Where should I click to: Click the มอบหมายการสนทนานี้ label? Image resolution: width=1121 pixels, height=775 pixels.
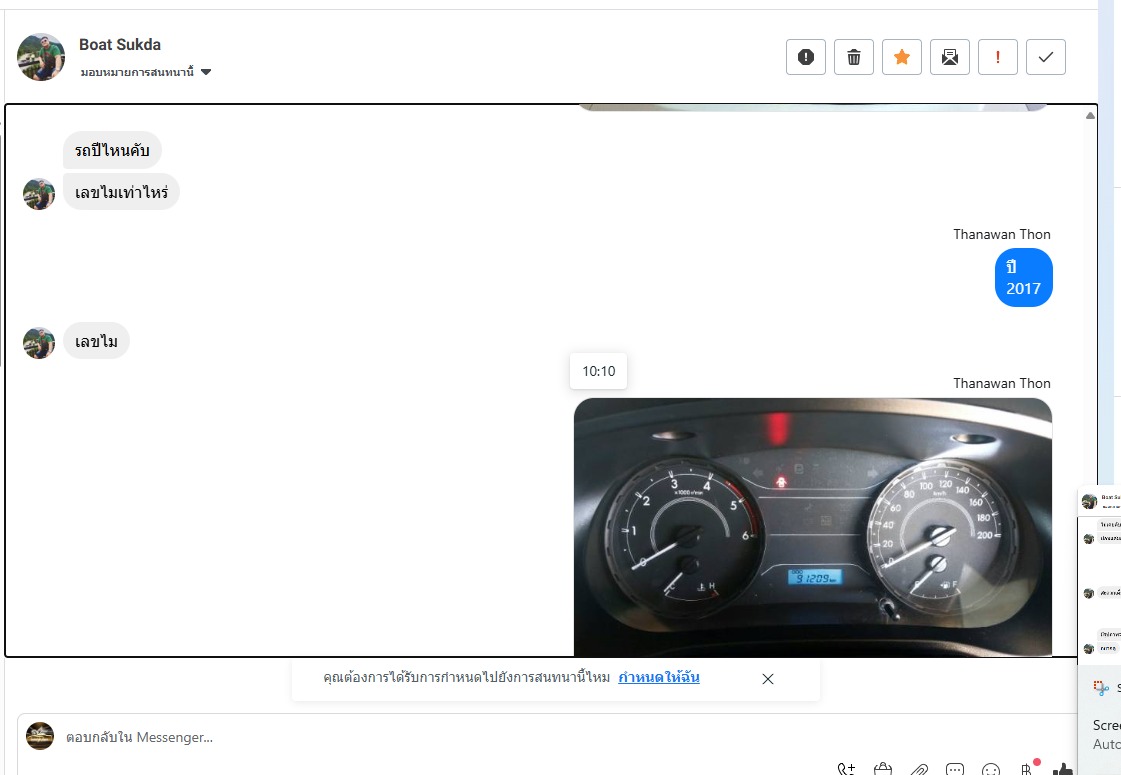coord(137,72)
